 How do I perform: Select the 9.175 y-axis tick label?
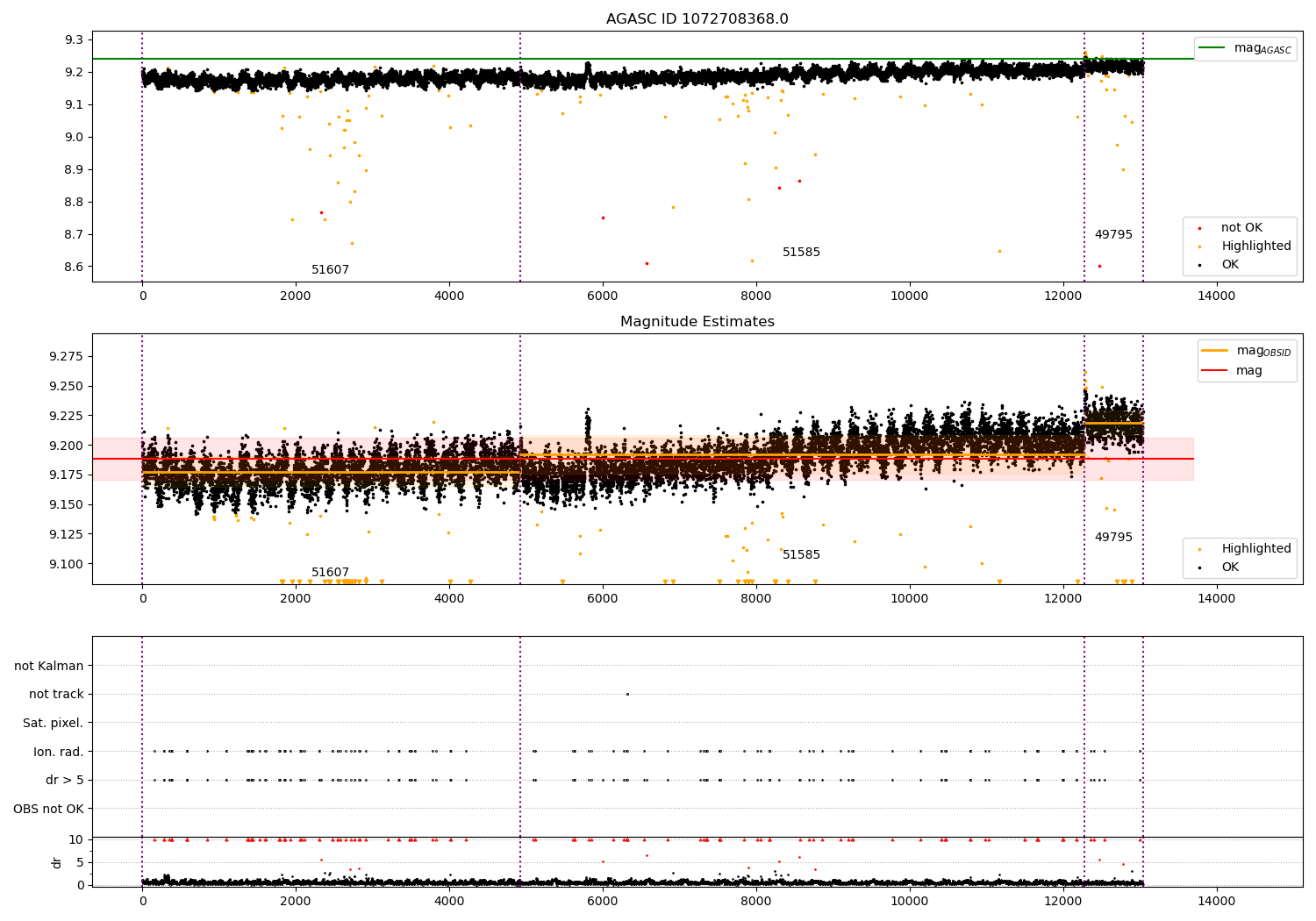(x=67, y=475)
